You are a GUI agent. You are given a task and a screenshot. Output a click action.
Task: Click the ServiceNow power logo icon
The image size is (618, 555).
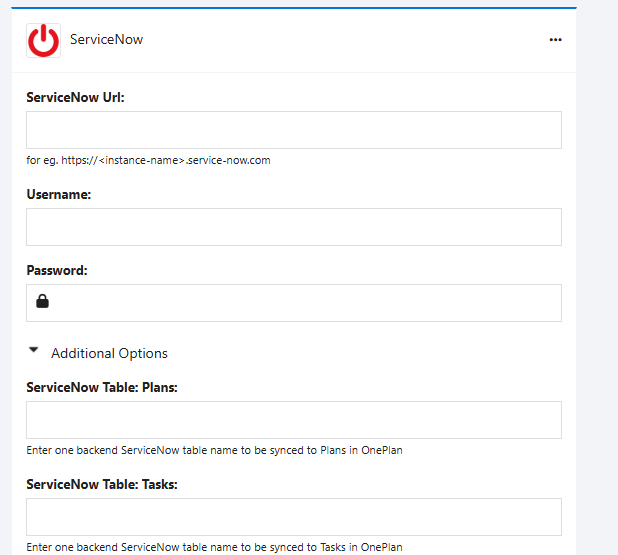pyautogui.click(x=43, y=41)
